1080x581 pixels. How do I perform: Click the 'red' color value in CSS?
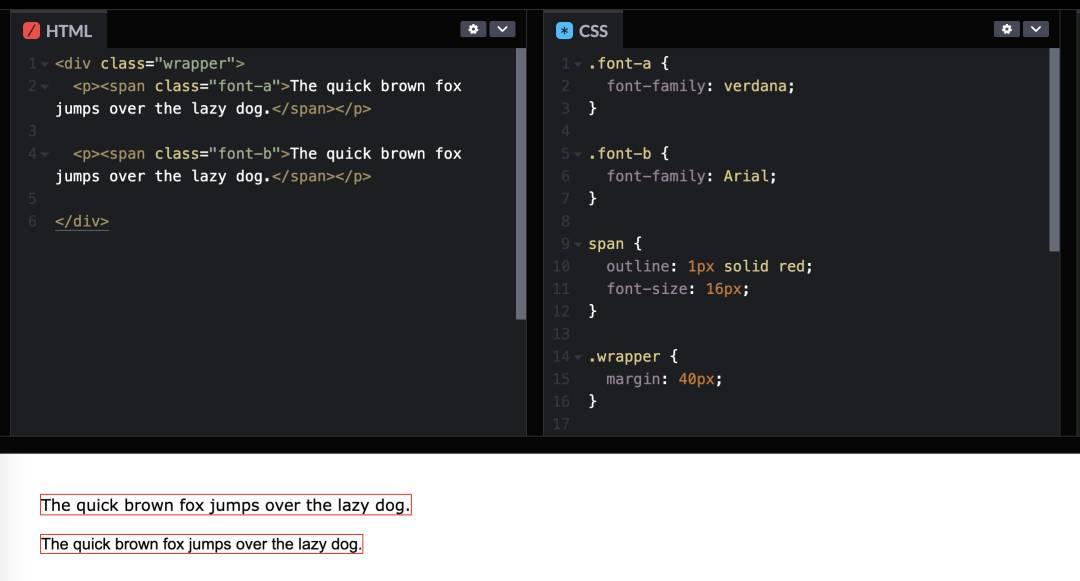[x=791, y=266]
